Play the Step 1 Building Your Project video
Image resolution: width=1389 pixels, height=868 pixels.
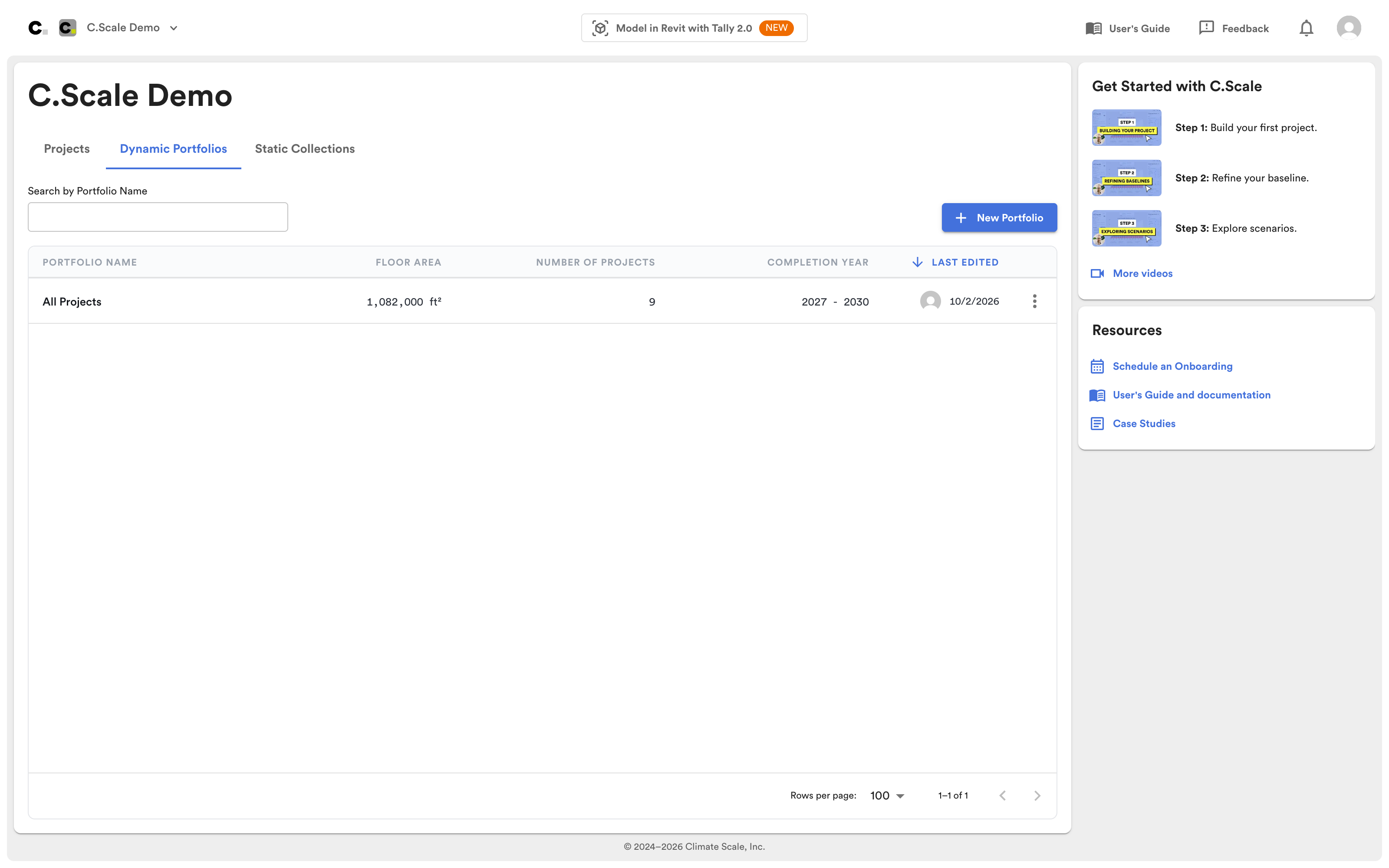(1126, 128)
